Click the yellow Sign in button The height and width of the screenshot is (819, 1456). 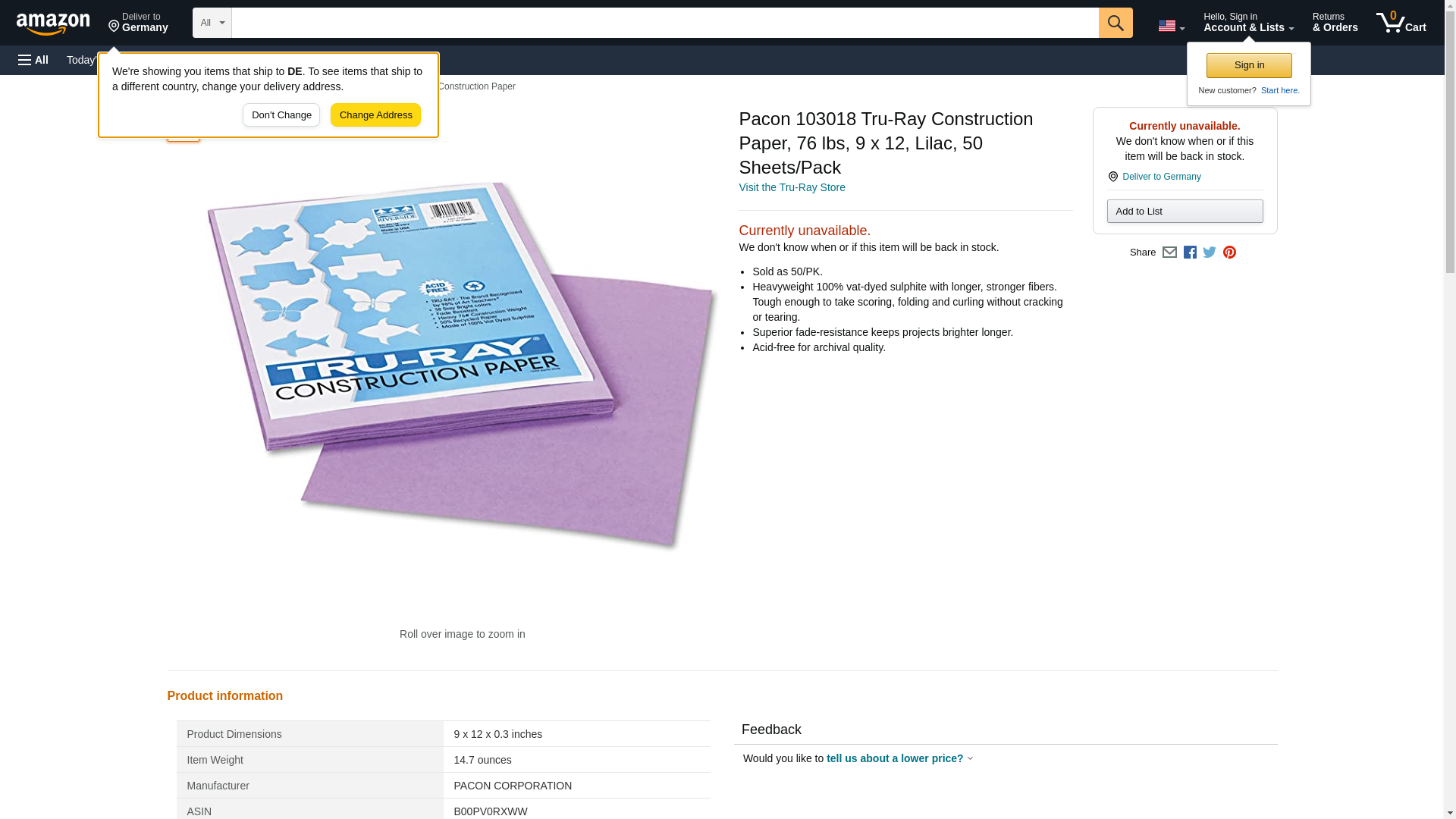(1249, 65)
